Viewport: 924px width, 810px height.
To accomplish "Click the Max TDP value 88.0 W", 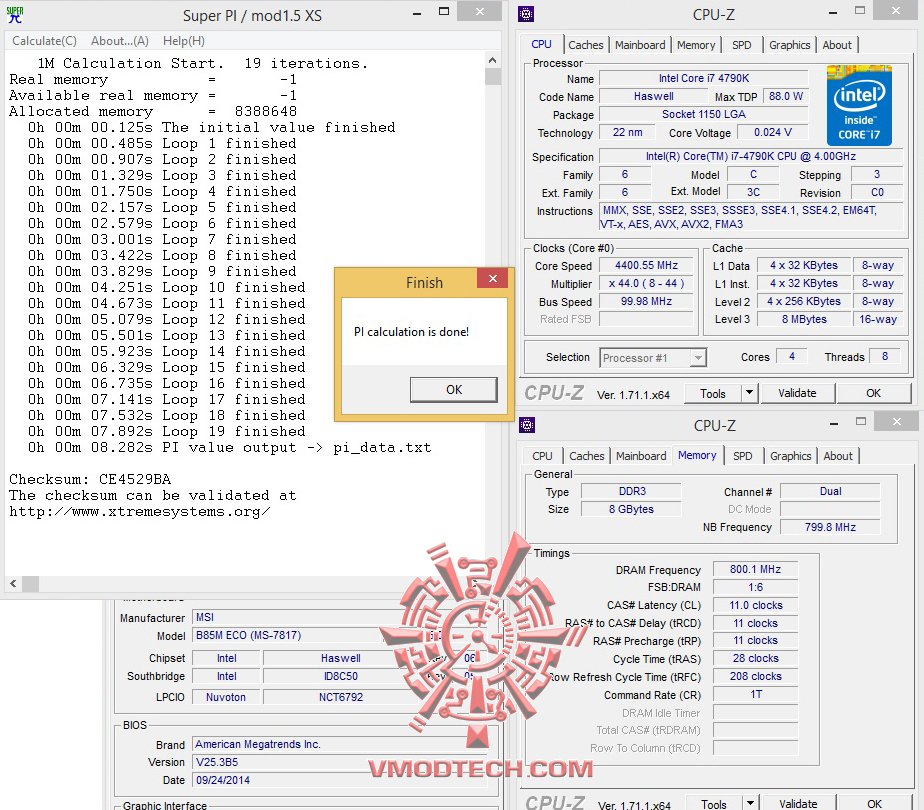I will coord(786,96).
